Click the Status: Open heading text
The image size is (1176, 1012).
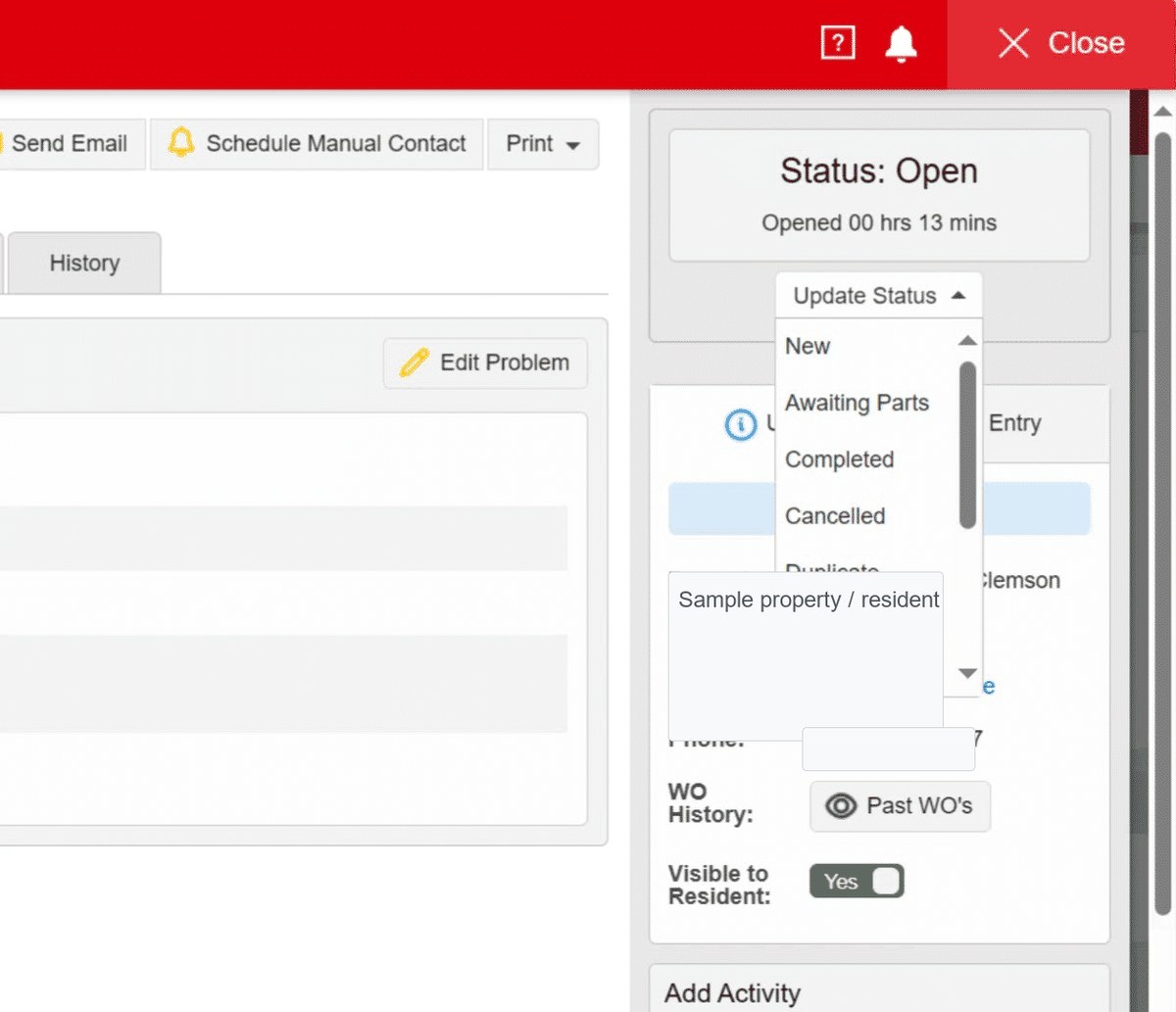[x=879, y=171]
